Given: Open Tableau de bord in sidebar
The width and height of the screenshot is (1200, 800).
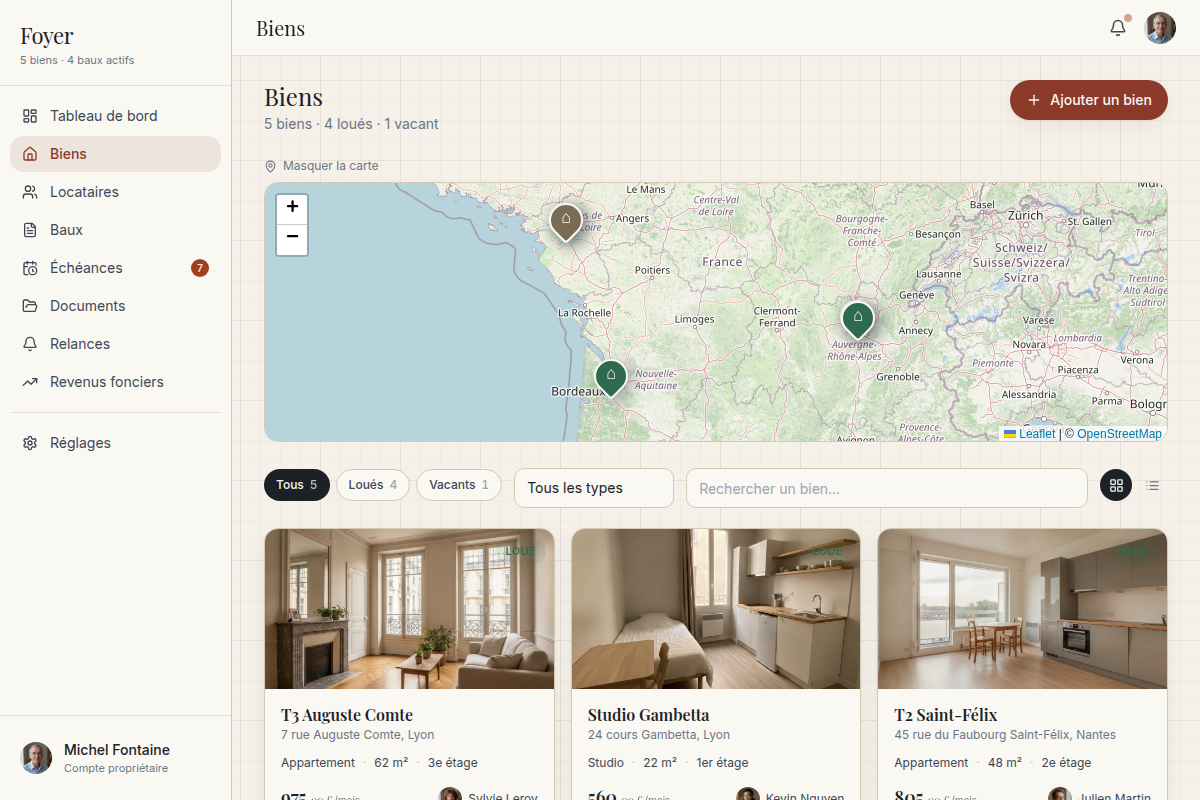Looking at the screenshot, I should tap(115, 116).
